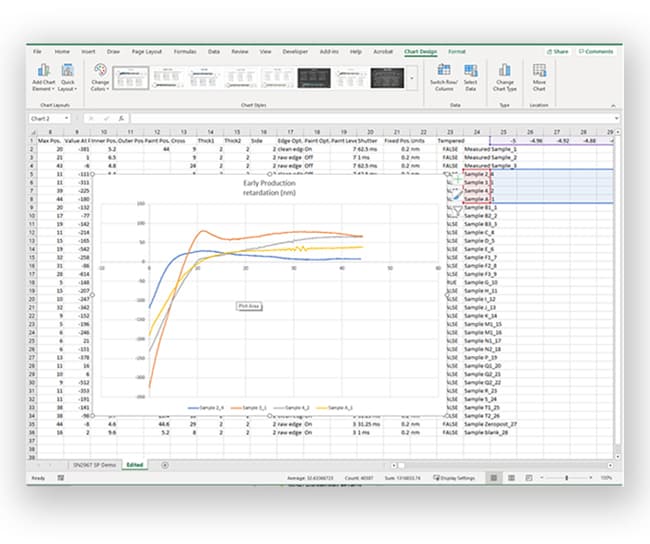The height and width of the screenshot is (544, 650).
Task: Select the Edited sheet tab
Action: tap(135, 465)
